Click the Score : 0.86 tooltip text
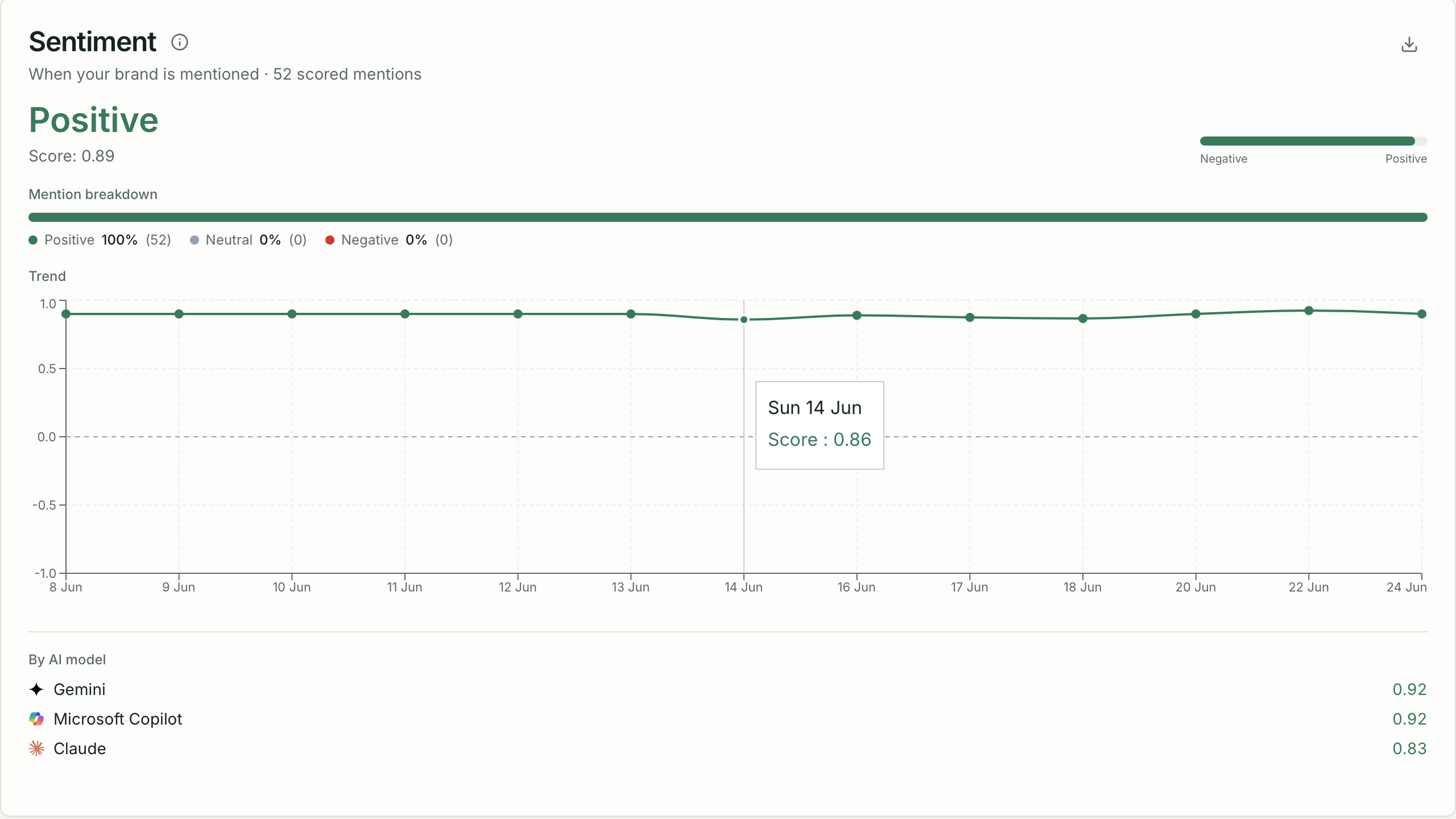This screenshot has width=1456, height=819. (x=820, y=440)
